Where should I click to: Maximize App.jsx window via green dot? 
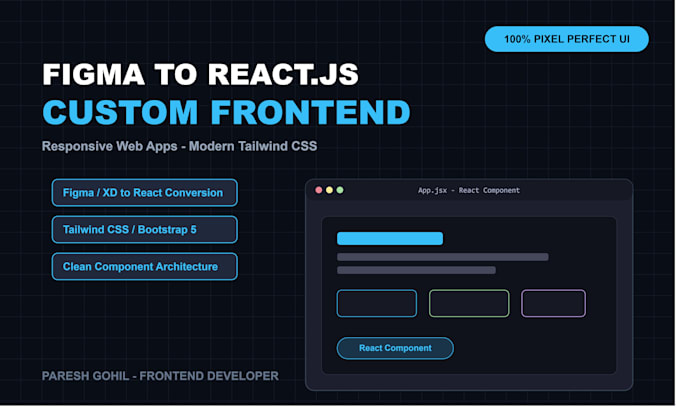click(x=340, y=190)
